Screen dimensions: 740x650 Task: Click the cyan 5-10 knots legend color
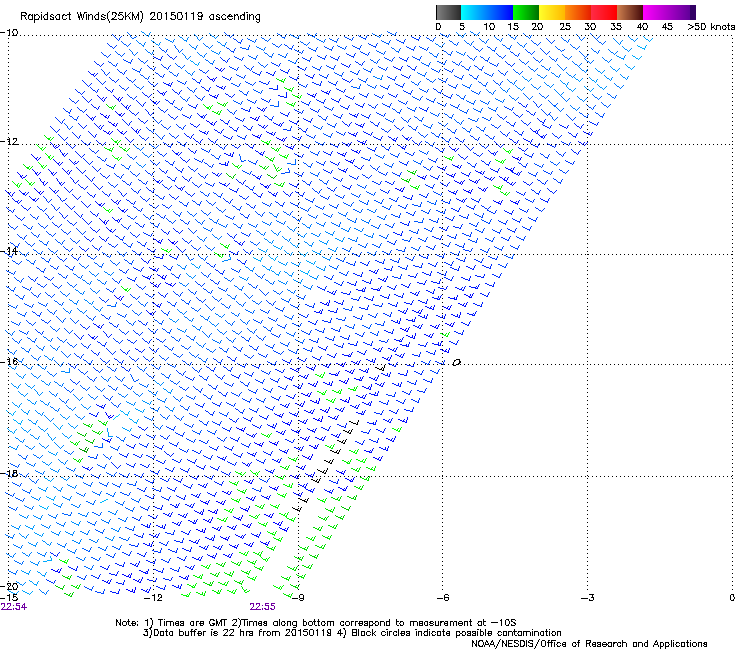pos(473,12)
